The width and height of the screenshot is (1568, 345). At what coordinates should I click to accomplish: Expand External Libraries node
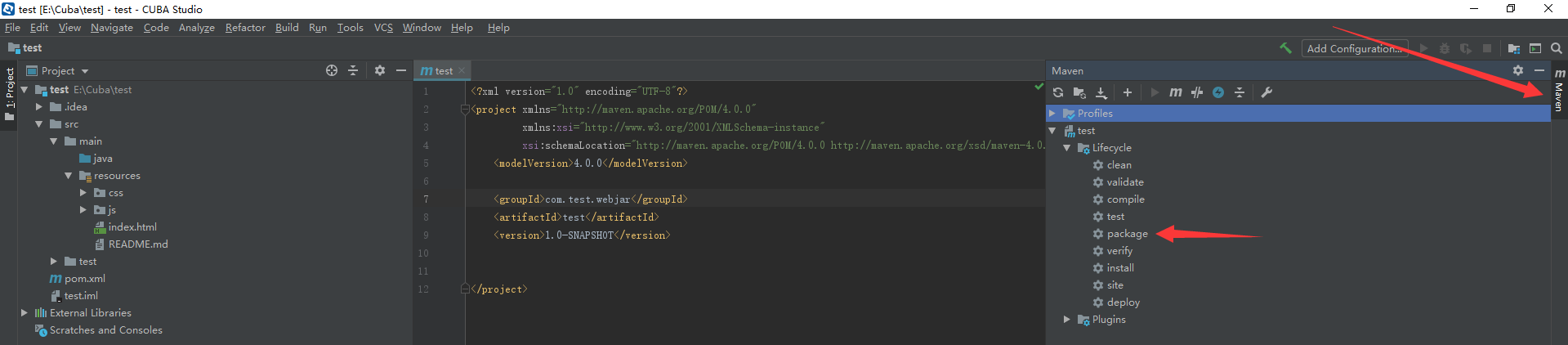pyautogui.click(x=25, y=313)
